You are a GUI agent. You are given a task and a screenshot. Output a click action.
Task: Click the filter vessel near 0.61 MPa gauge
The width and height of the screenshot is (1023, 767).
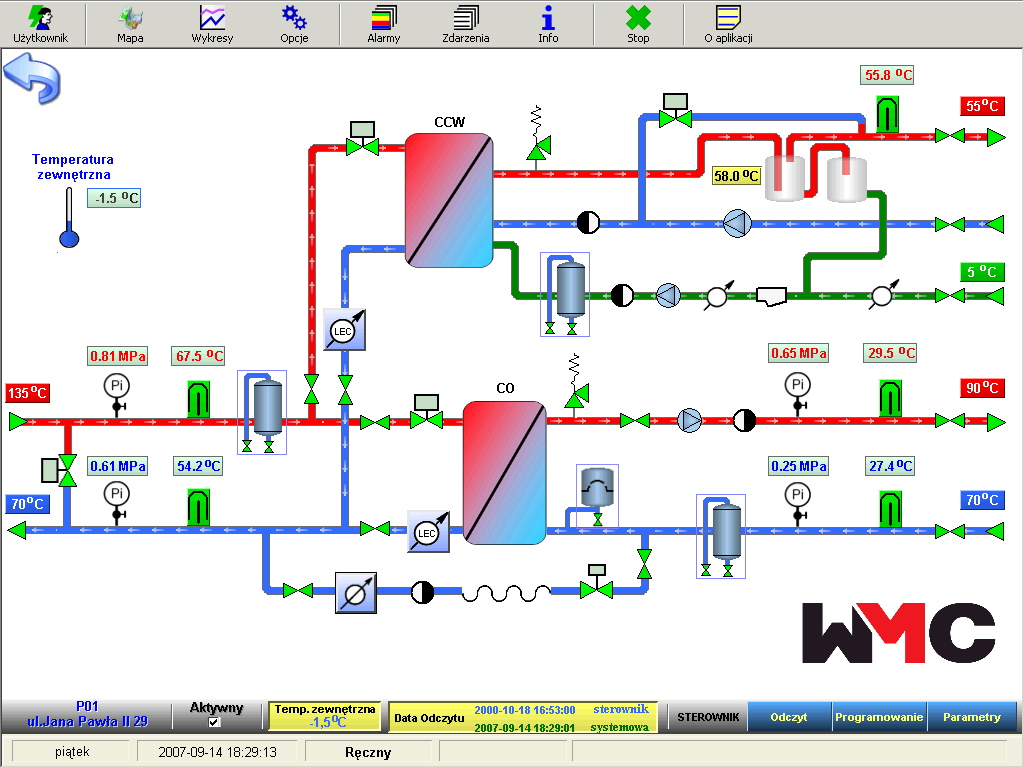[262, 412]
